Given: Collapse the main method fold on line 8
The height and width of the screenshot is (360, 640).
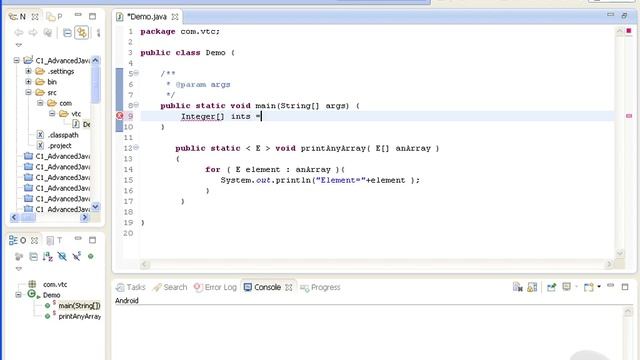Looking at the screenshot, I should click(x=136, y=105).
